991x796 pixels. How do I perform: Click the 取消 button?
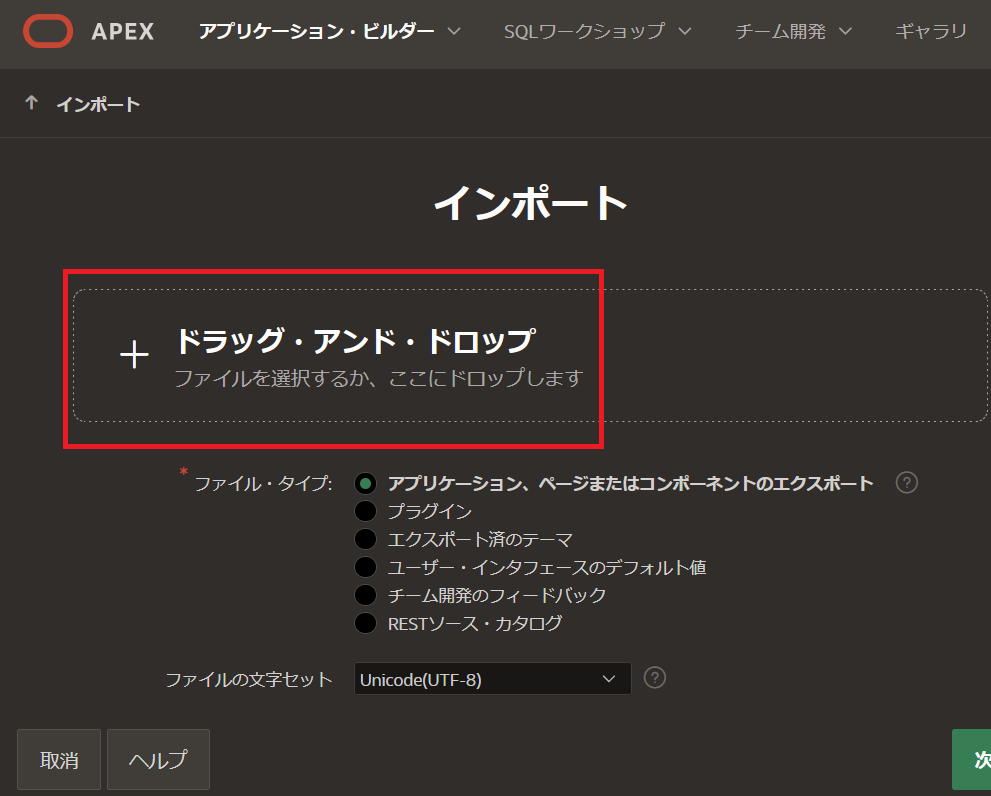click(59, 759)
